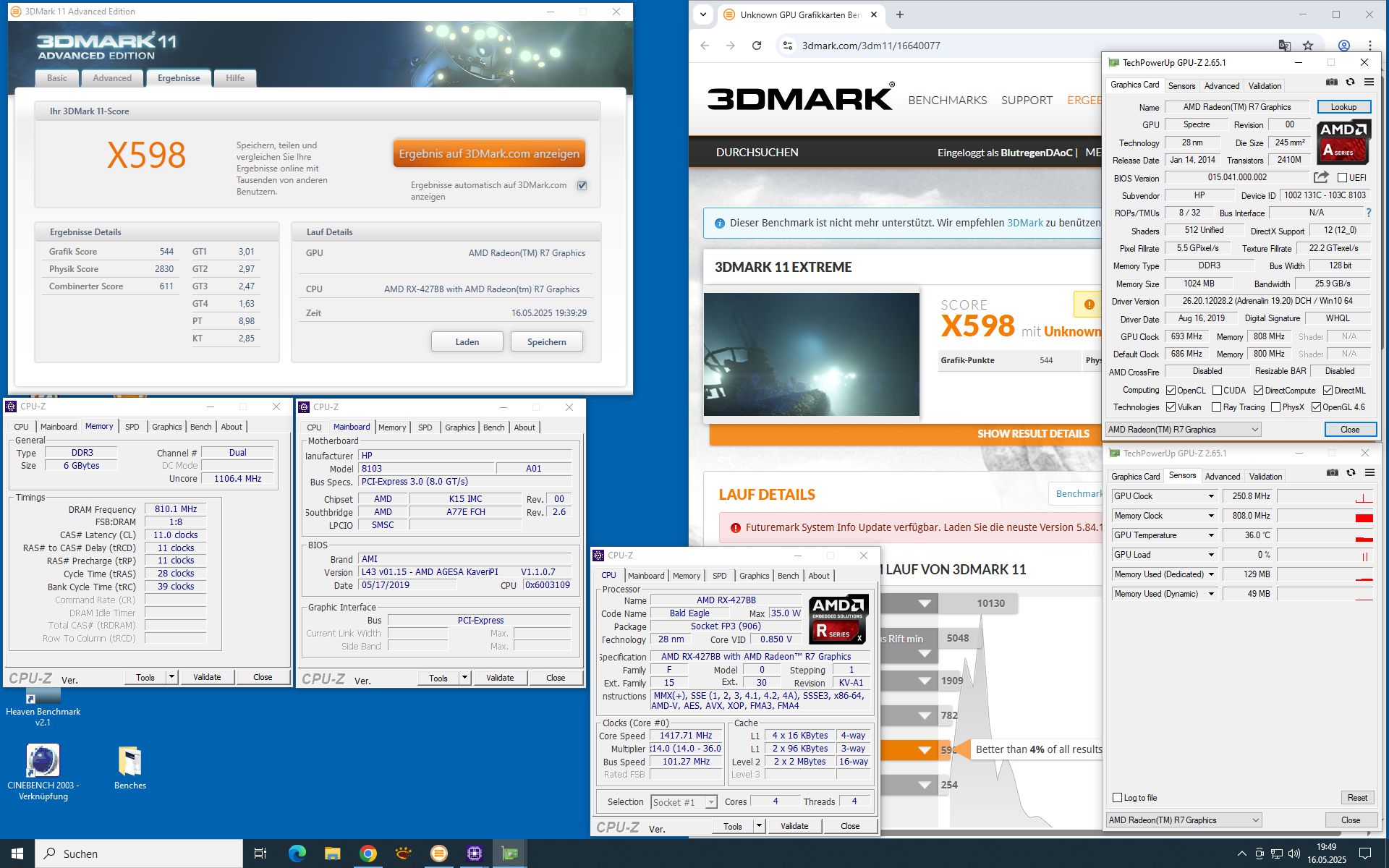Viewport: 1389px width, 868px height.
Task: Toggle the Vulkan checkbox in GPU-Z
Action: pyautogui.click(x=1171, y=407)
